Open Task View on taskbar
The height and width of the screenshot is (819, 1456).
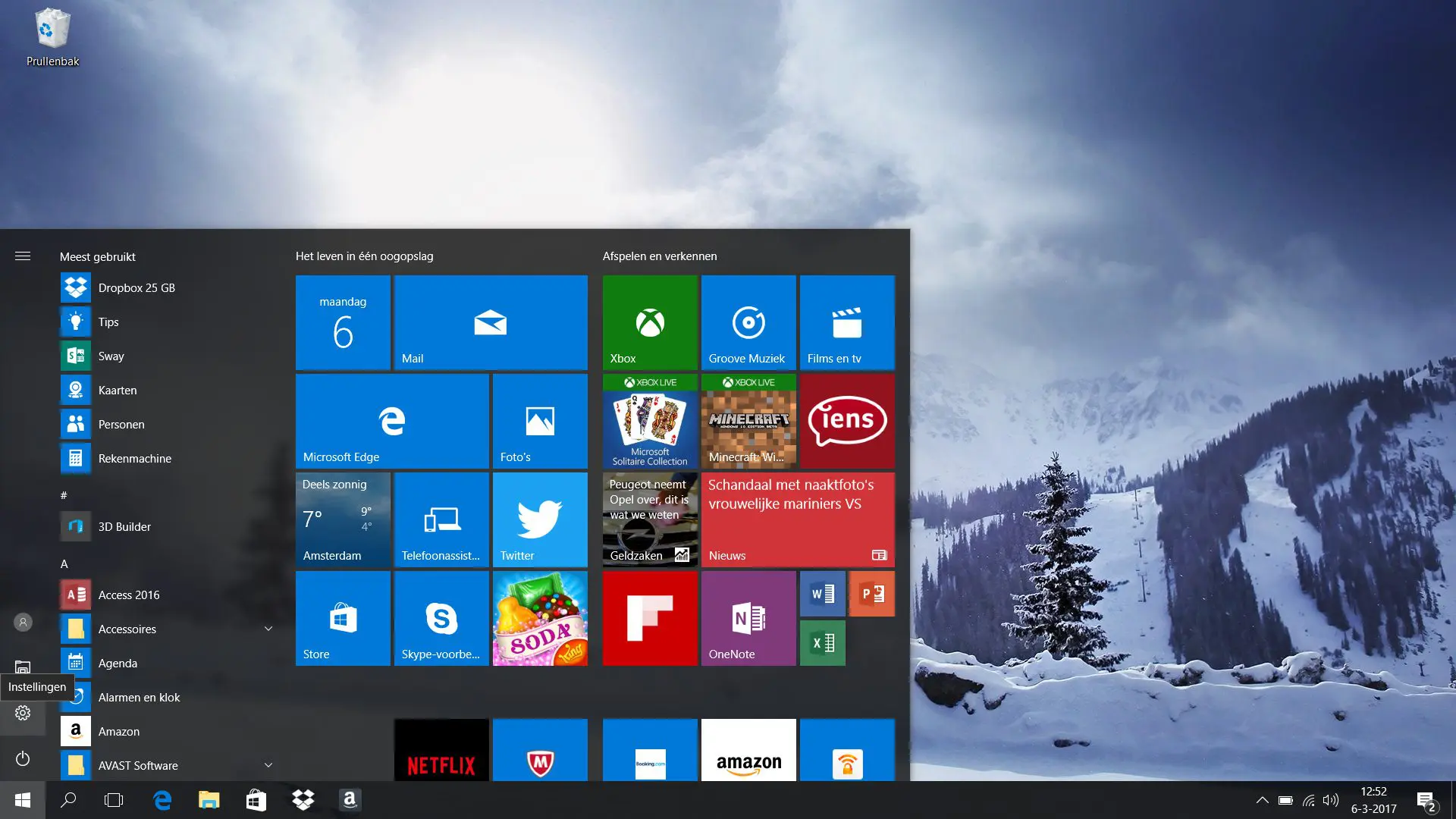[114, 800]
